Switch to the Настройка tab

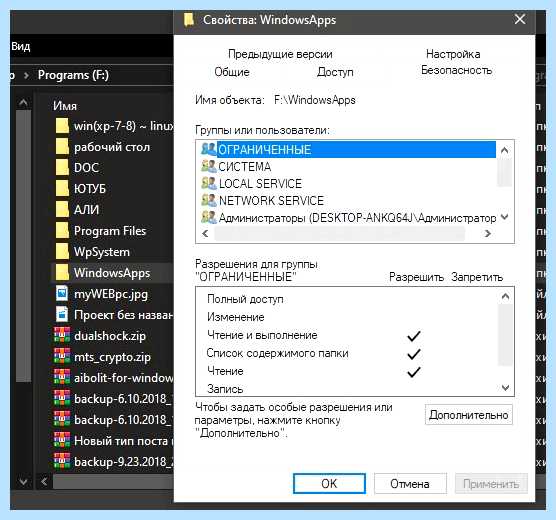point(453,54)
